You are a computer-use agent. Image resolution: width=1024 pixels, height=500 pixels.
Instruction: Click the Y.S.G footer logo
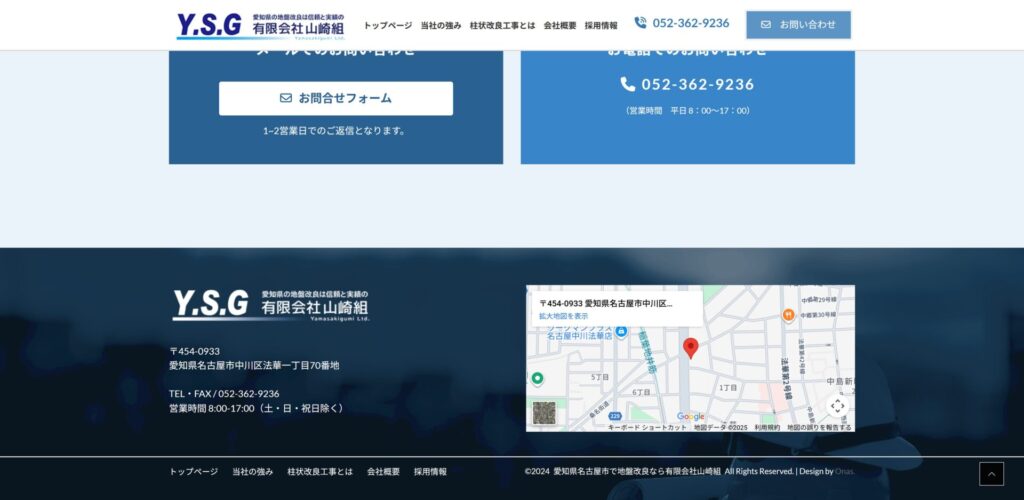click(270, 305)
